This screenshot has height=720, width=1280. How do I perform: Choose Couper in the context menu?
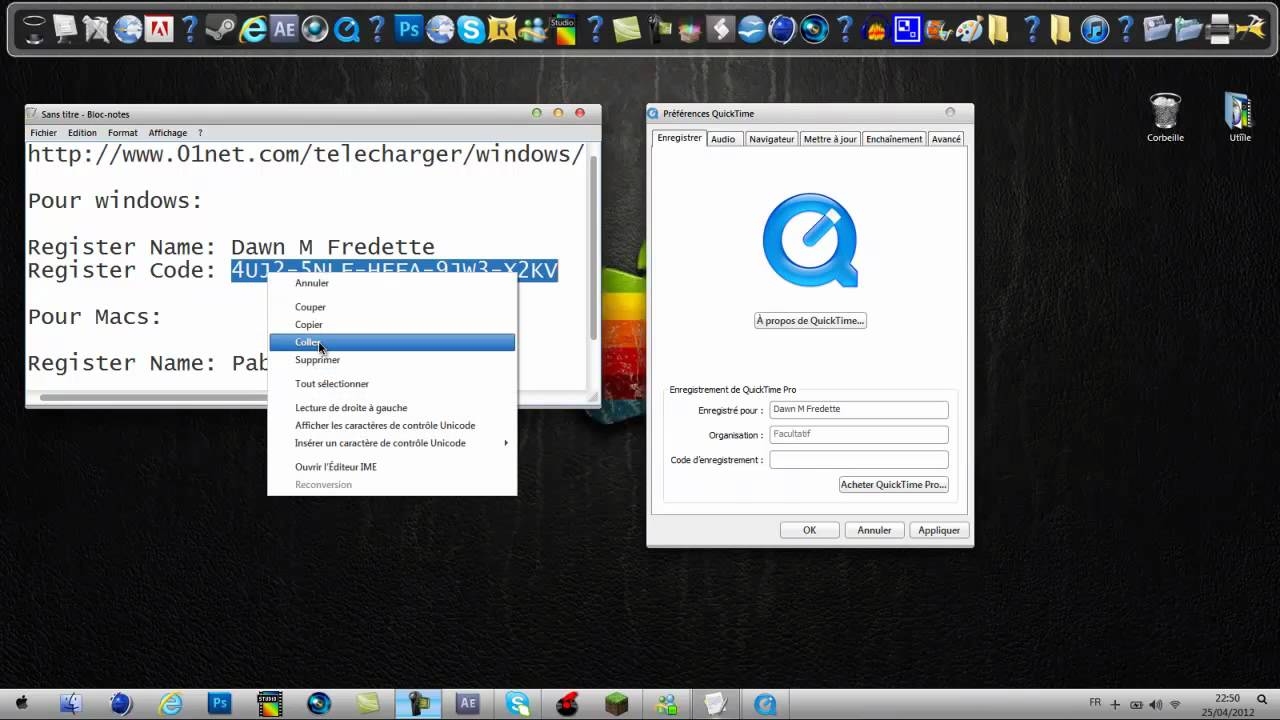[392, 307]
